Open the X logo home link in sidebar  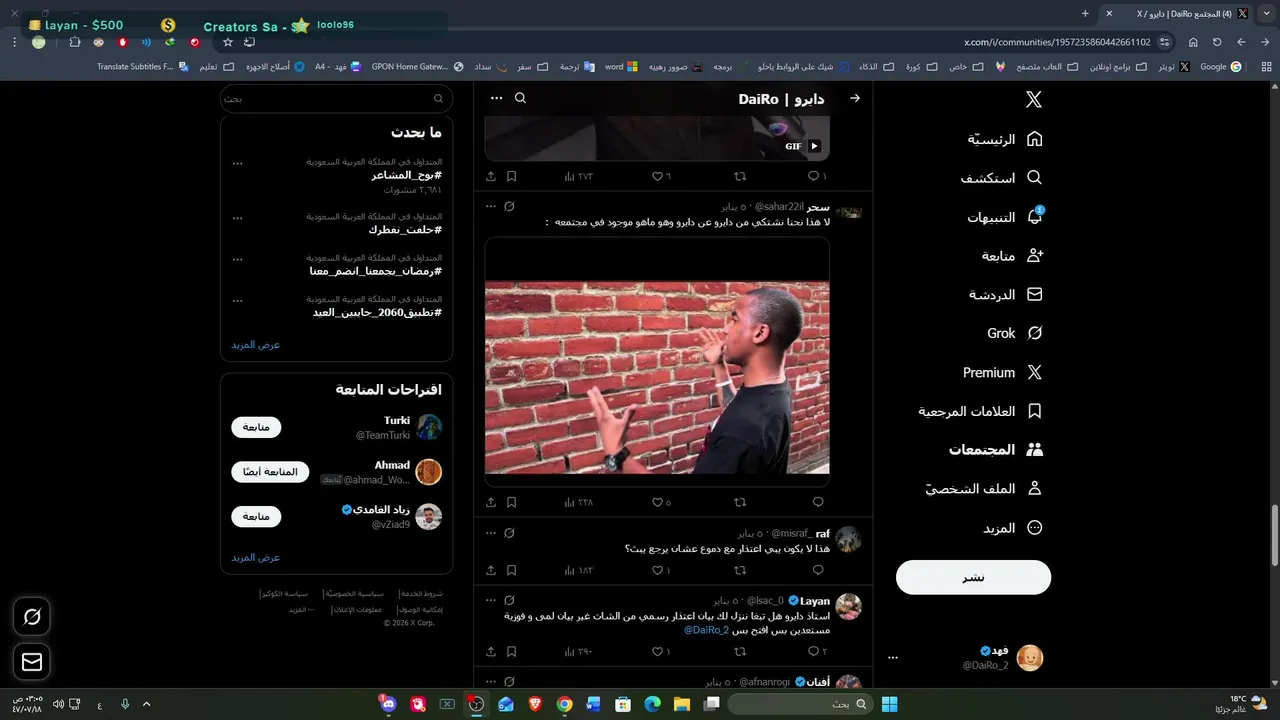click(x=1034, y=99)
